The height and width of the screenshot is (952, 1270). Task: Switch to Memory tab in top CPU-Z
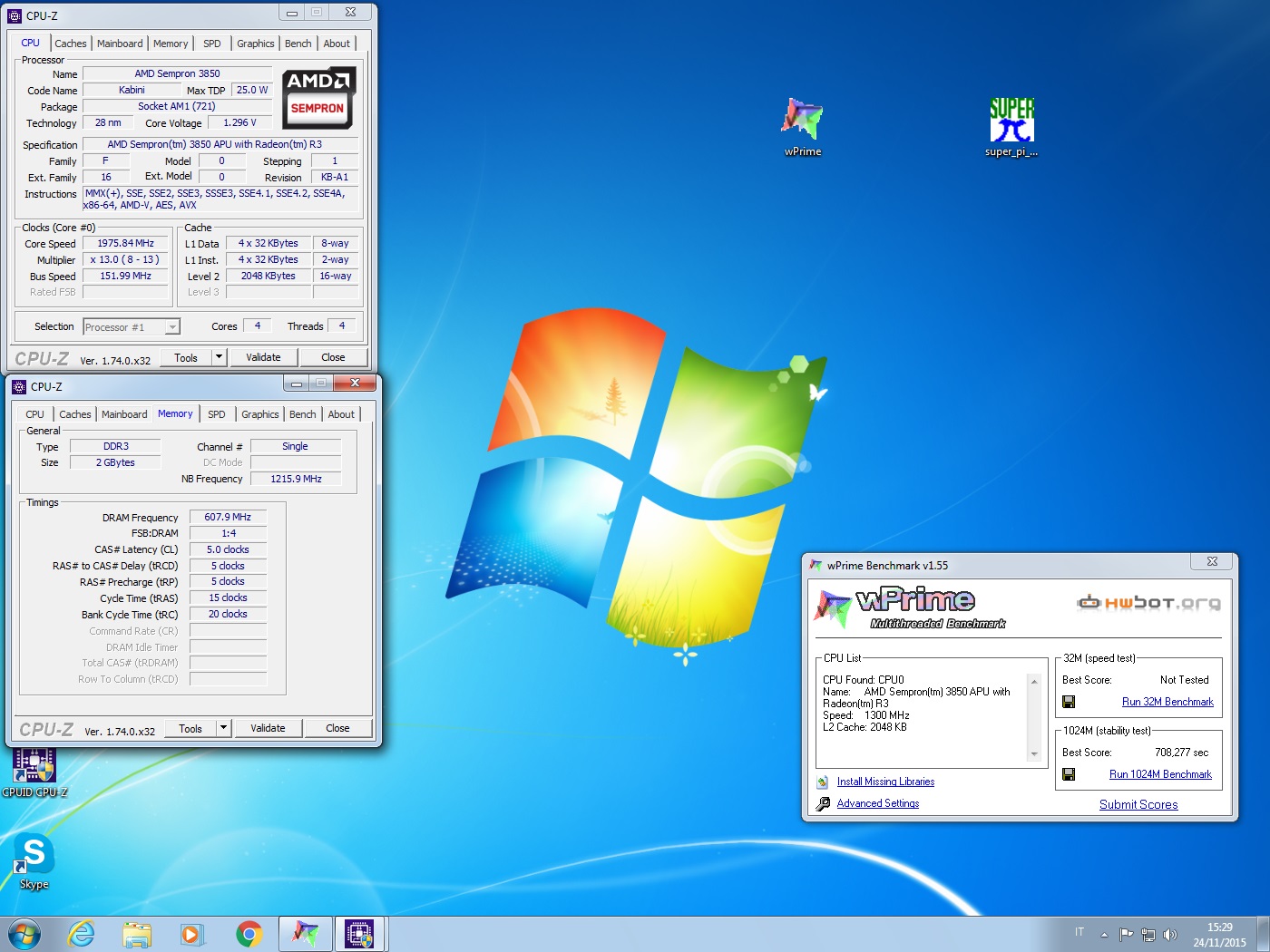coord(171,44)
